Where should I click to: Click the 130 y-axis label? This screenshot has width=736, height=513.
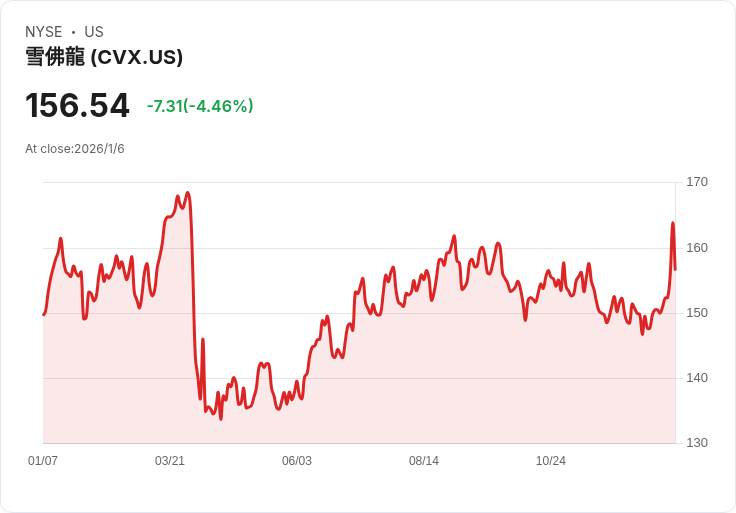(x=697, y=443)
